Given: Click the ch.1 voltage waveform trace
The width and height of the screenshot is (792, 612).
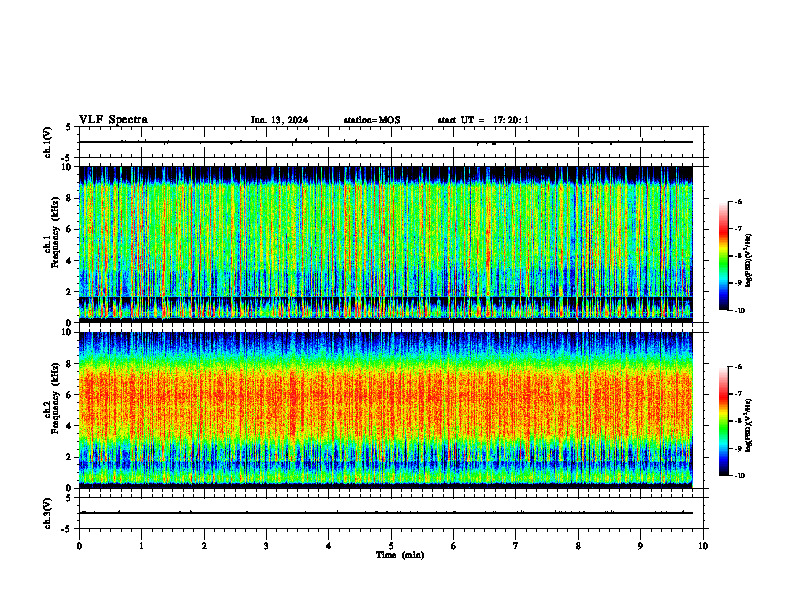Looking at the screenshot, I should (x=386, y=142).
